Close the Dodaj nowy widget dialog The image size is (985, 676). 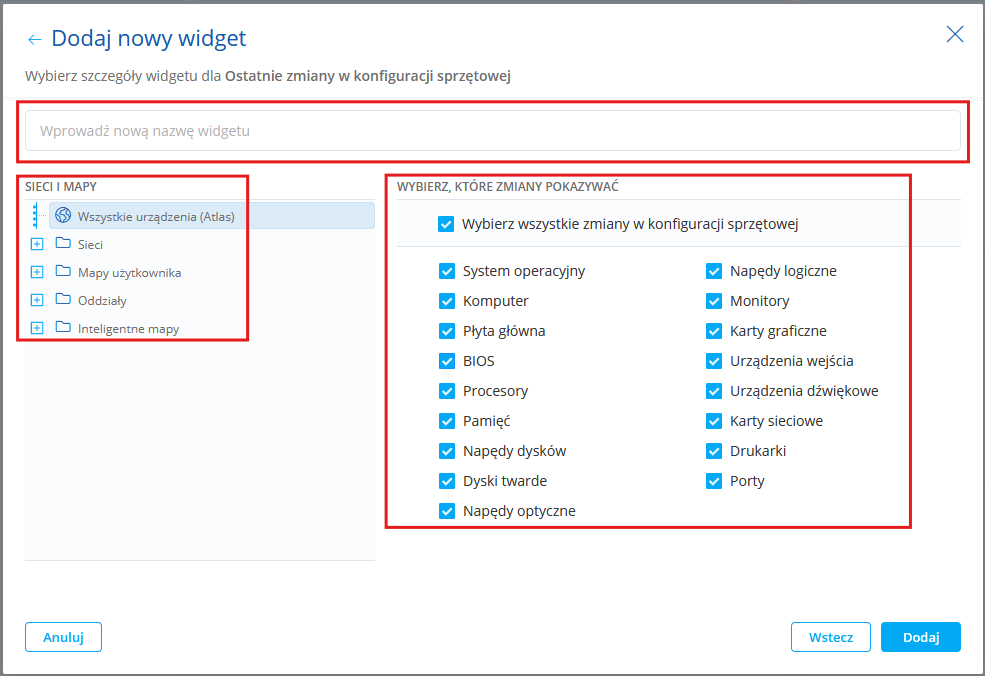[955, 35]
